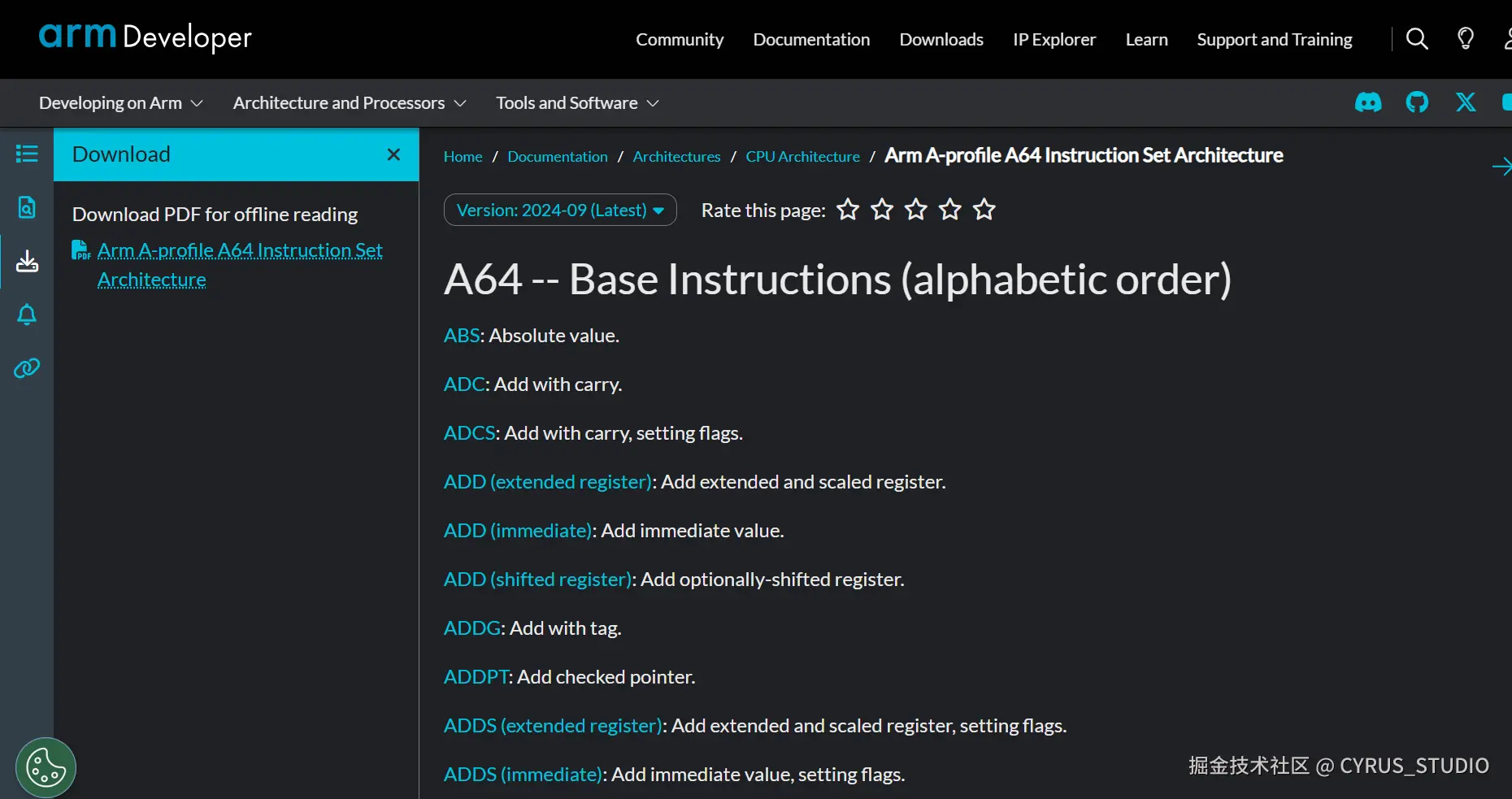The height and width of the screenshot is (799, 1512).
Task: Click the PDF file icon
Action: coord(80,250)
